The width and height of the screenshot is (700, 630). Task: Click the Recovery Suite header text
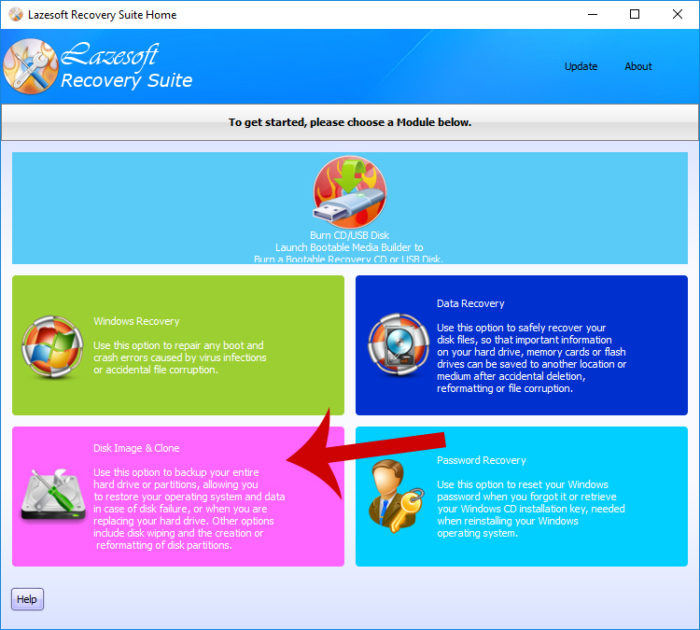[x=126, y=81]
